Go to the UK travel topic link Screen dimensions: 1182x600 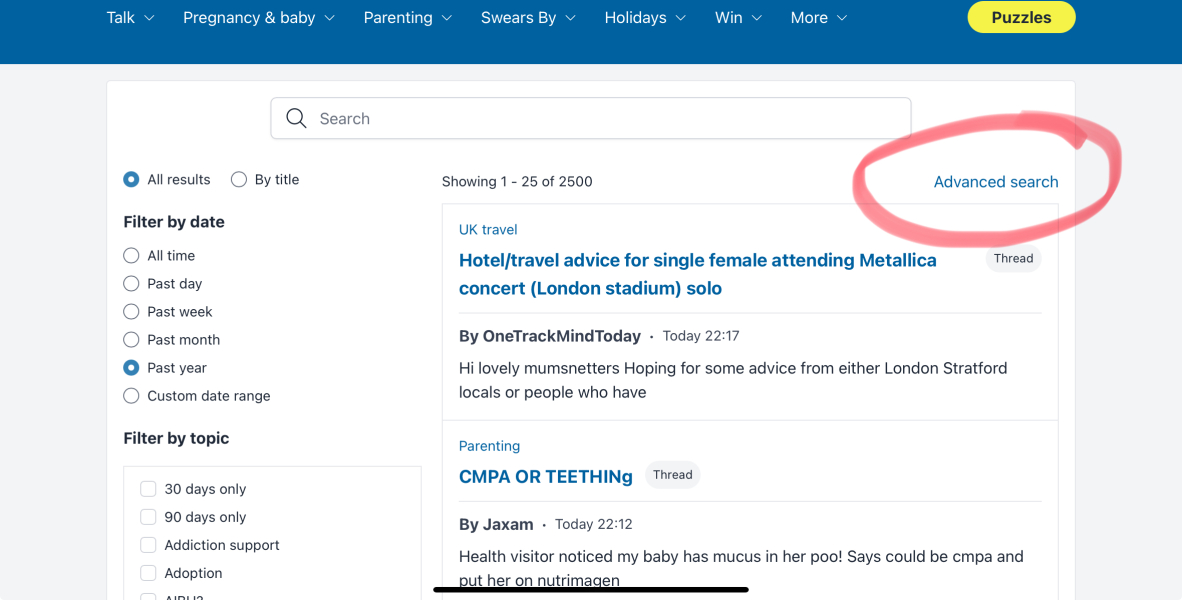[x=488, y=230]
